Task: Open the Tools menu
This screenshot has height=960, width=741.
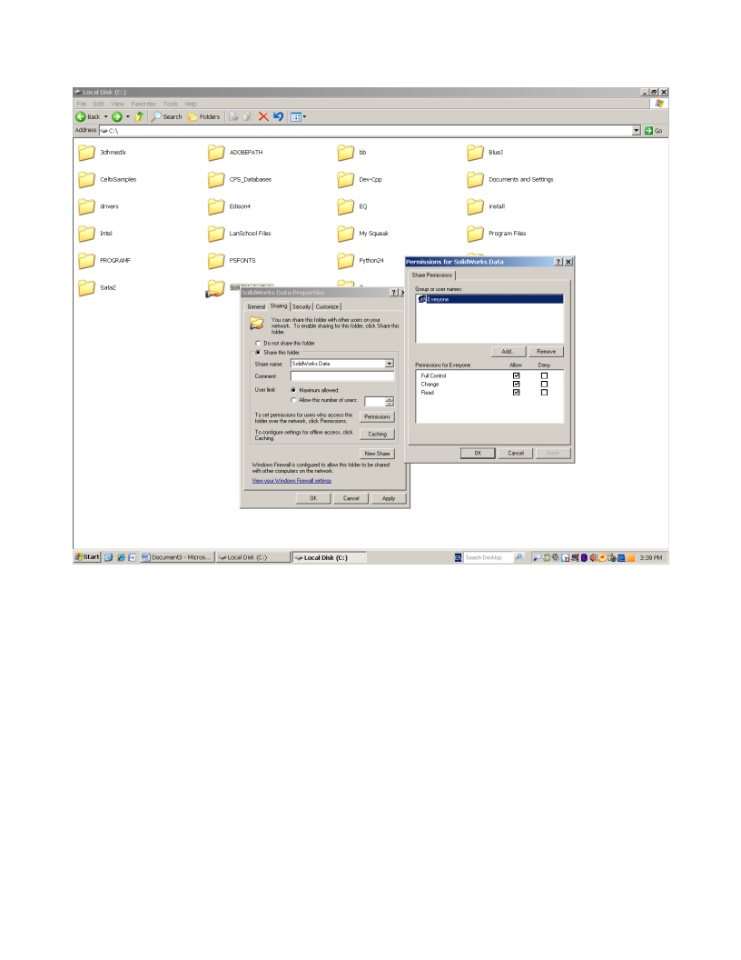Action: [170, 104]
